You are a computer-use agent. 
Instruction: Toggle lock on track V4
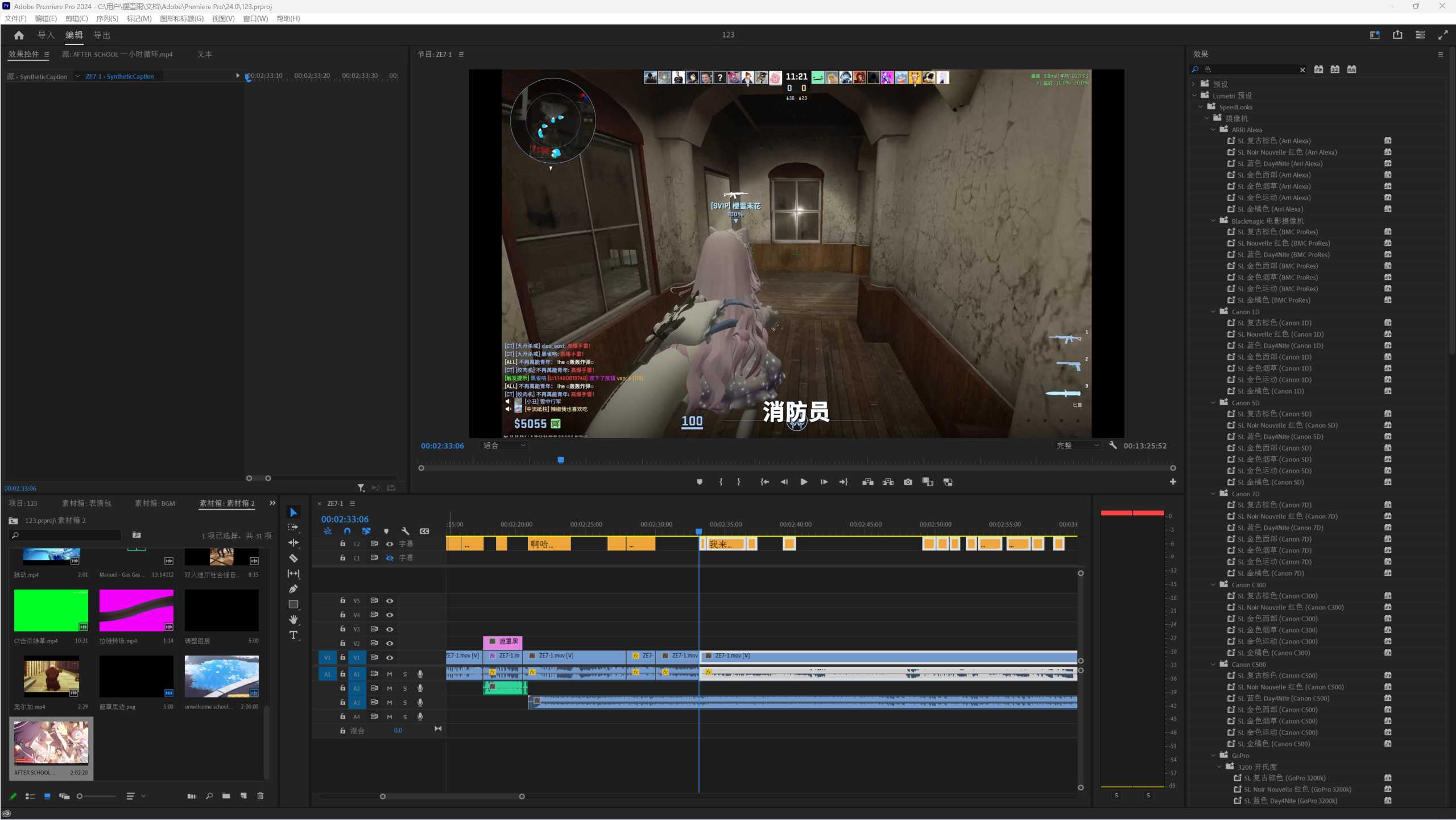342,615
